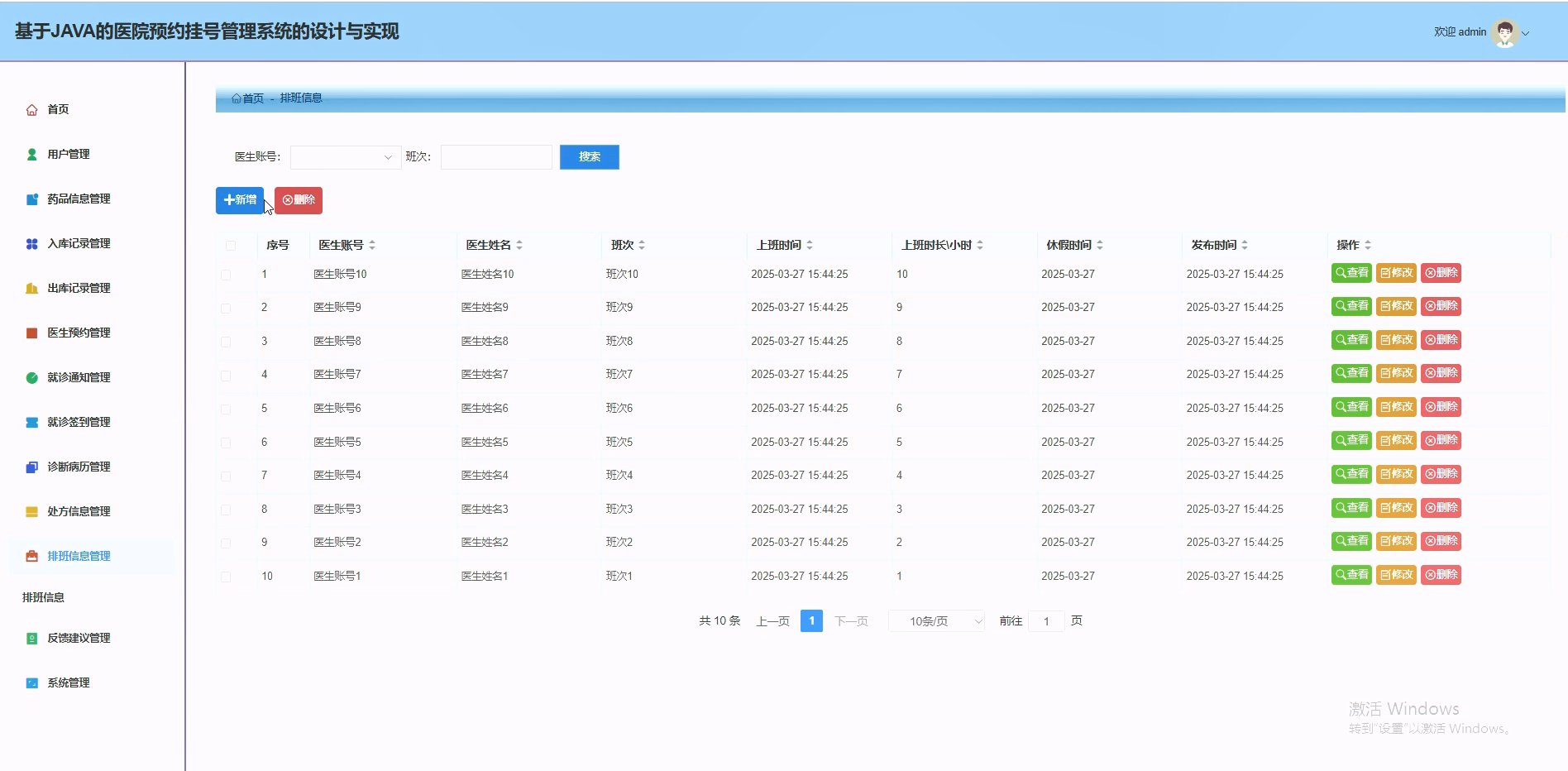
Task: Click the 排班信息管理 briefcase icon
Action: (x=31, y=556)
